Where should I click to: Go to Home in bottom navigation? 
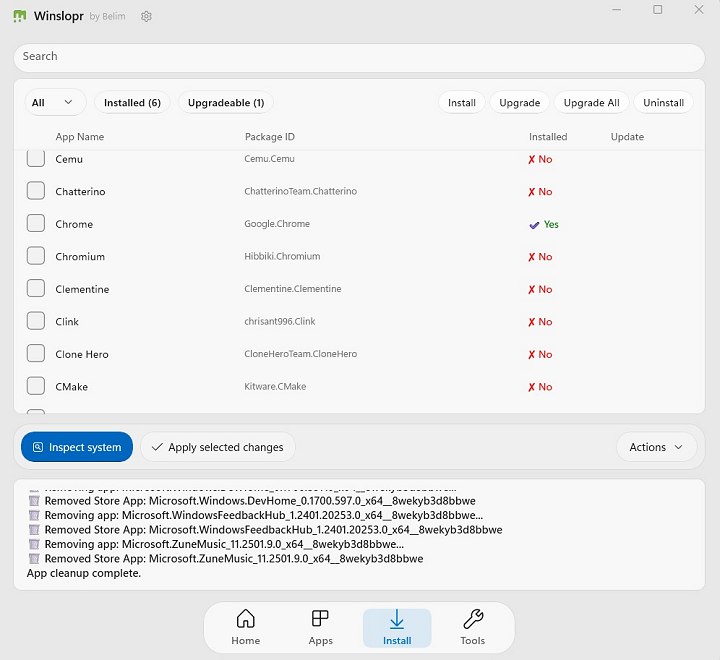coord(246,628)
